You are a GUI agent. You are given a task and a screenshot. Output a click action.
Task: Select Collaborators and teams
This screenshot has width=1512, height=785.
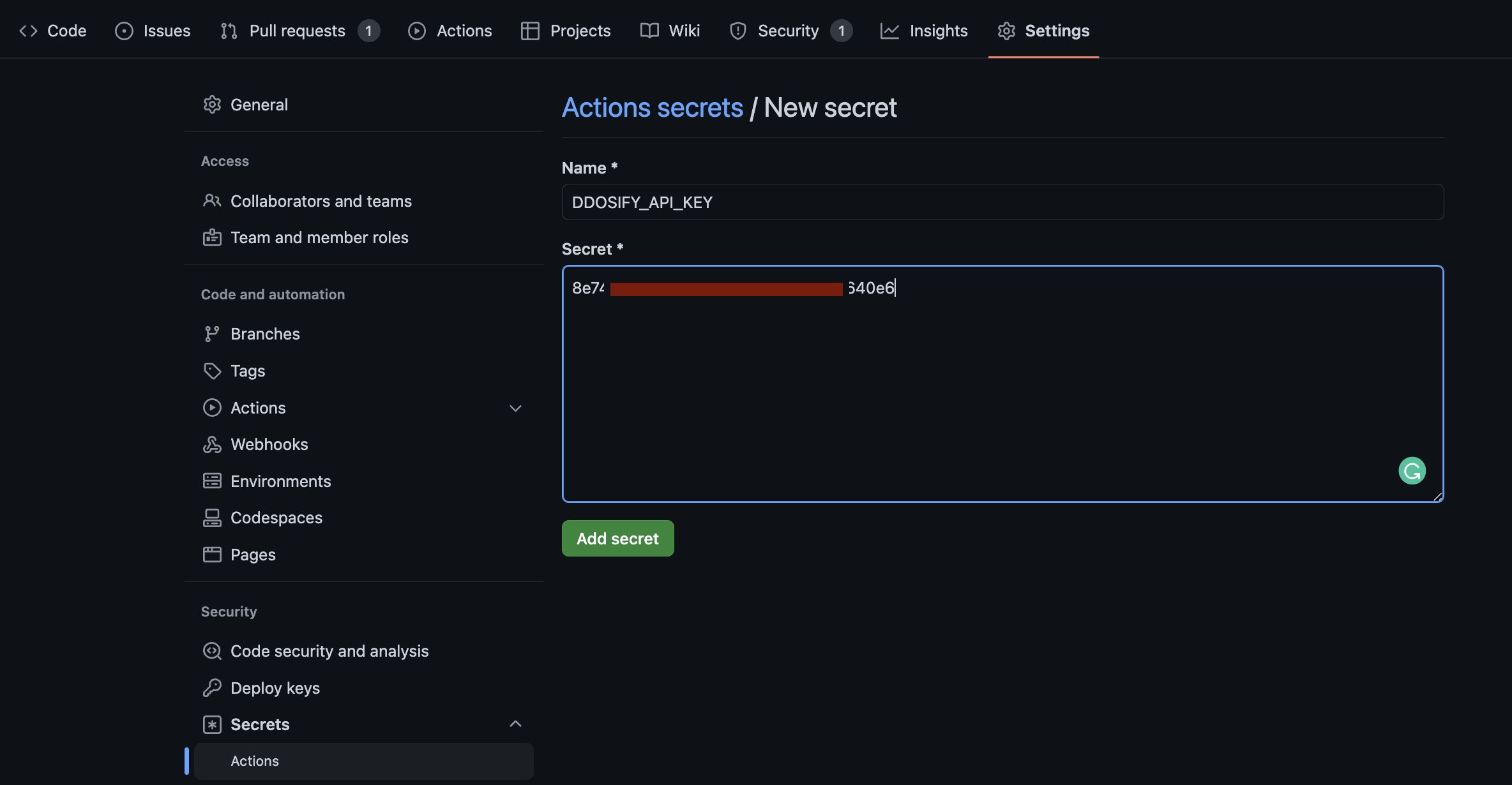click(321, 200)
